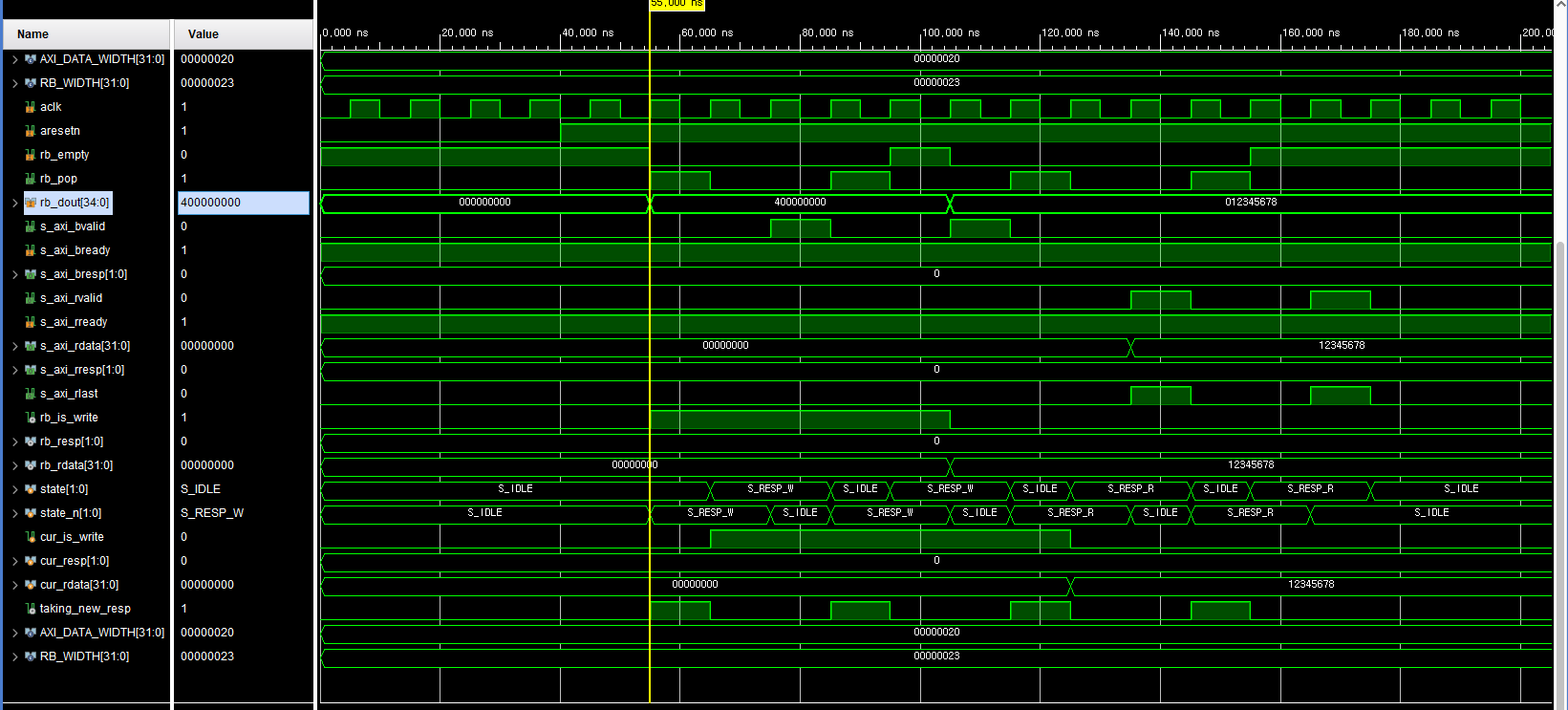The width and height of the screenshot is (1568, 710).
Task: Click the s_axi_rlast signal icon
Action: [31, 394]
